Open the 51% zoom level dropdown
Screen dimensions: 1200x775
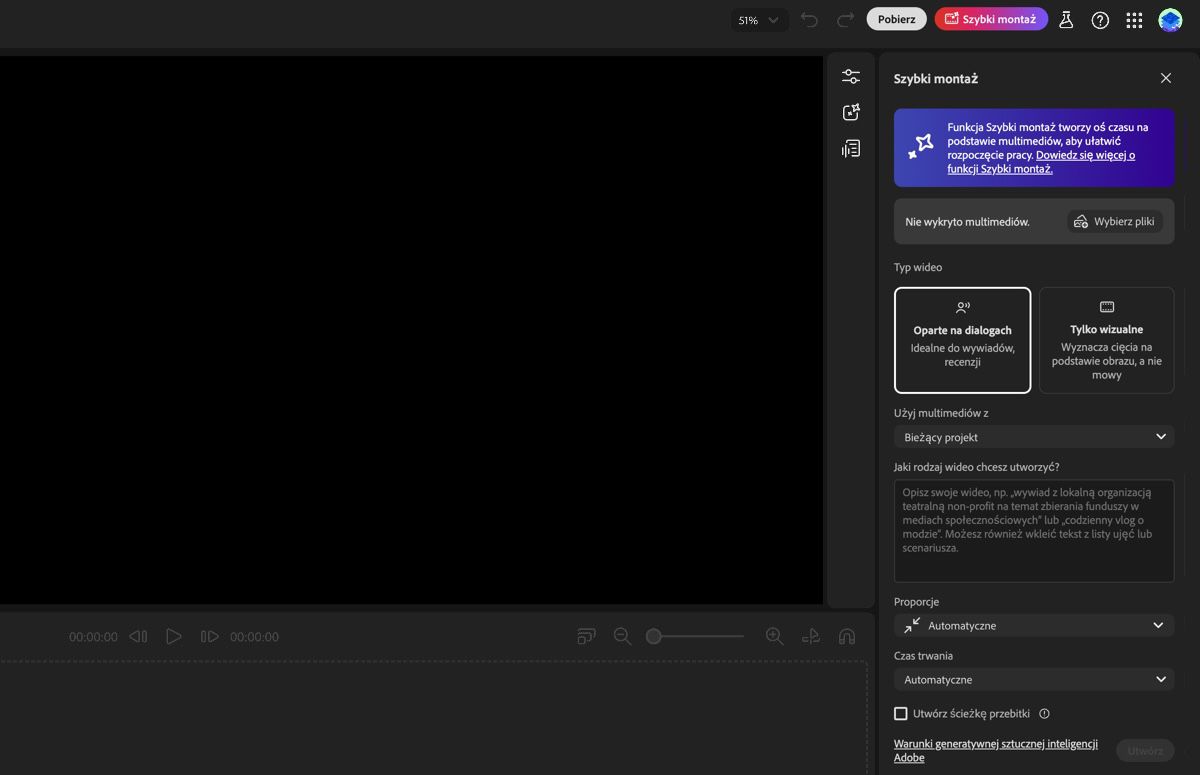pyautogui.click(x=759, y=20)
